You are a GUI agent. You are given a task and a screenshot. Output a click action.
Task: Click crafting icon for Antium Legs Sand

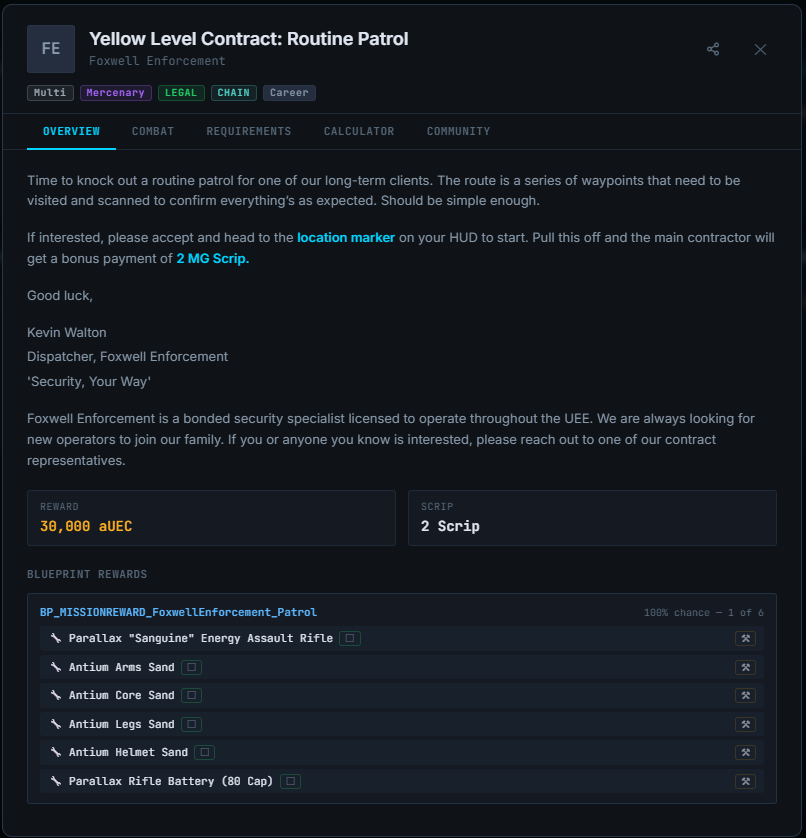click(x=745, y=724)
